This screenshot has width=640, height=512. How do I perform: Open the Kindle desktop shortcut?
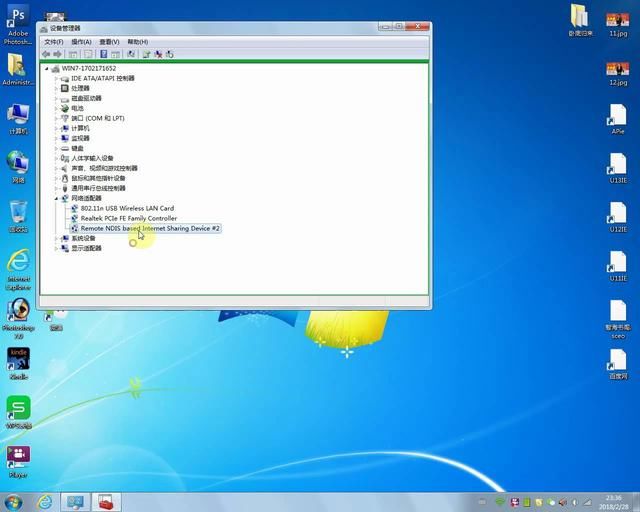18,362
